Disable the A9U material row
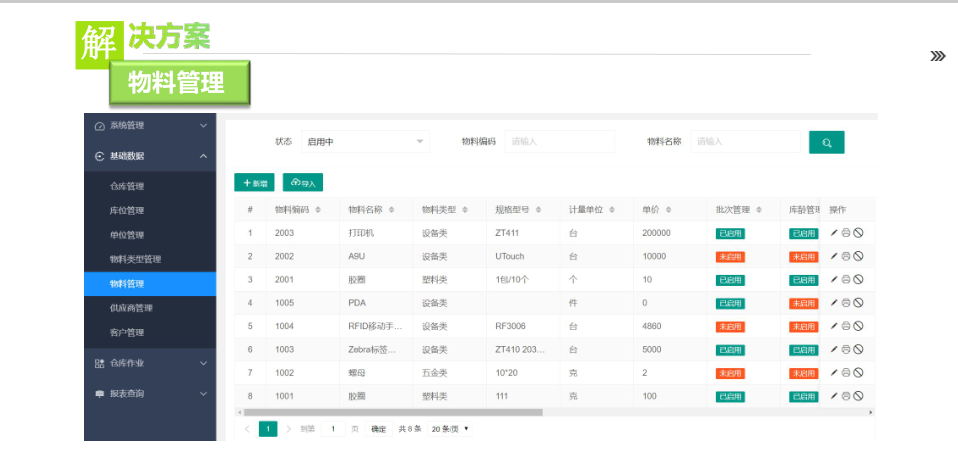 point(858,256)
